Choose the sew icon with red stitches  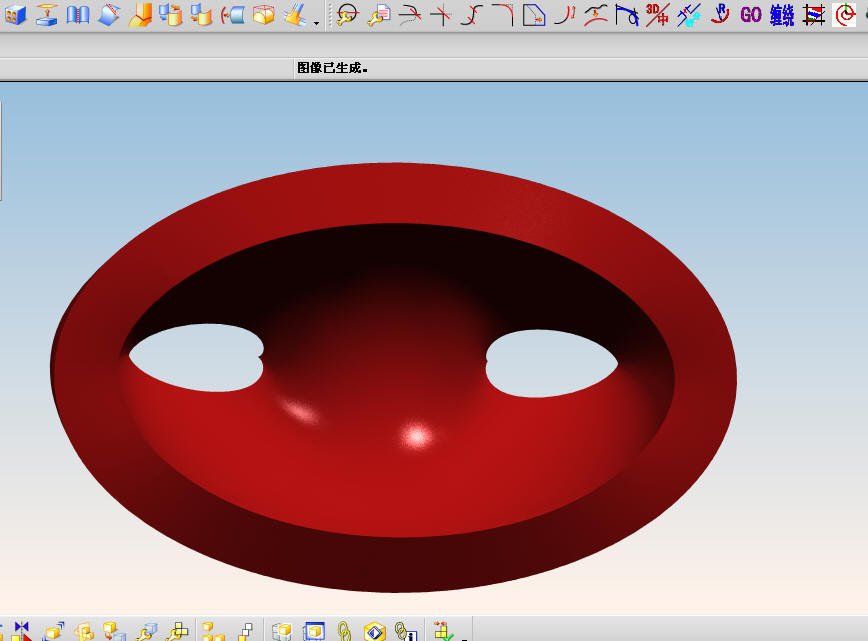click(x=78, y=15)
